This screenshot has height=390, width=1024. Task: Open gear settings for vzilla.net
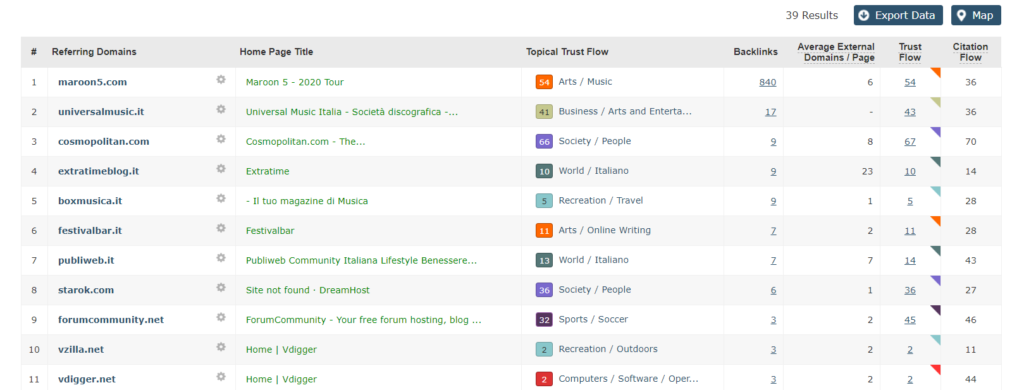coord(221,347)
